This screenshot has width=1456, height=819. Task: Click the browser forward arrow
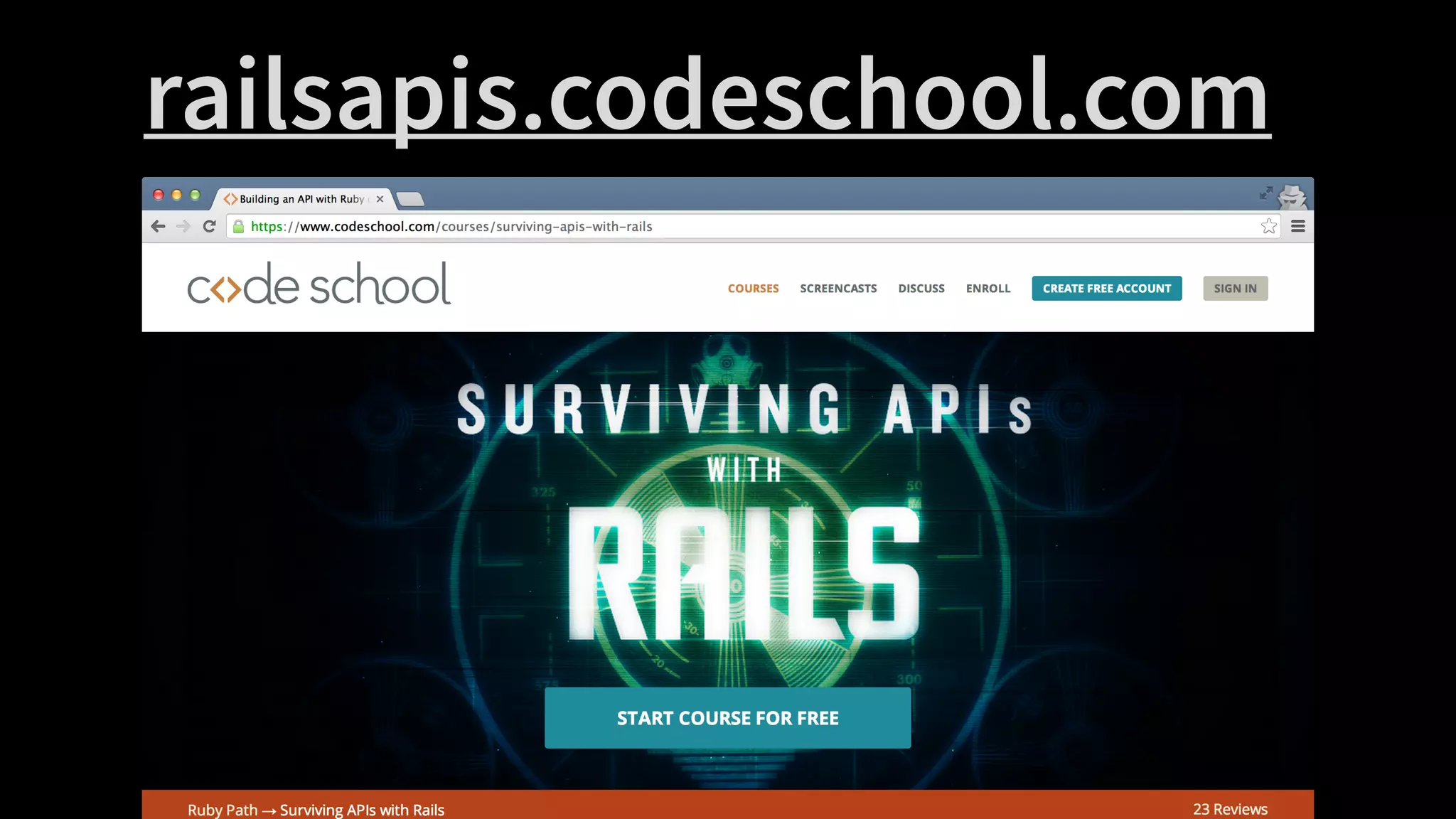click(x=183, y=226)
